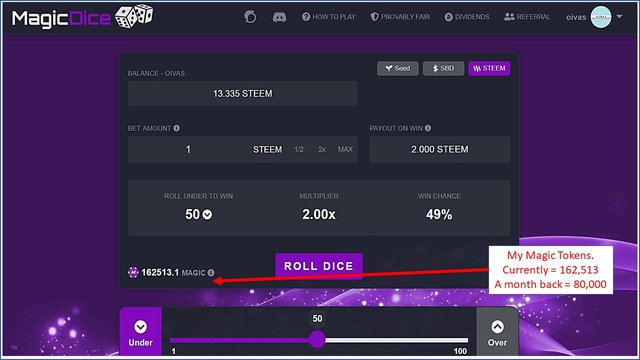The image size is (640, 360).
Task: Open the Provably Fair page
Action: 400,17
